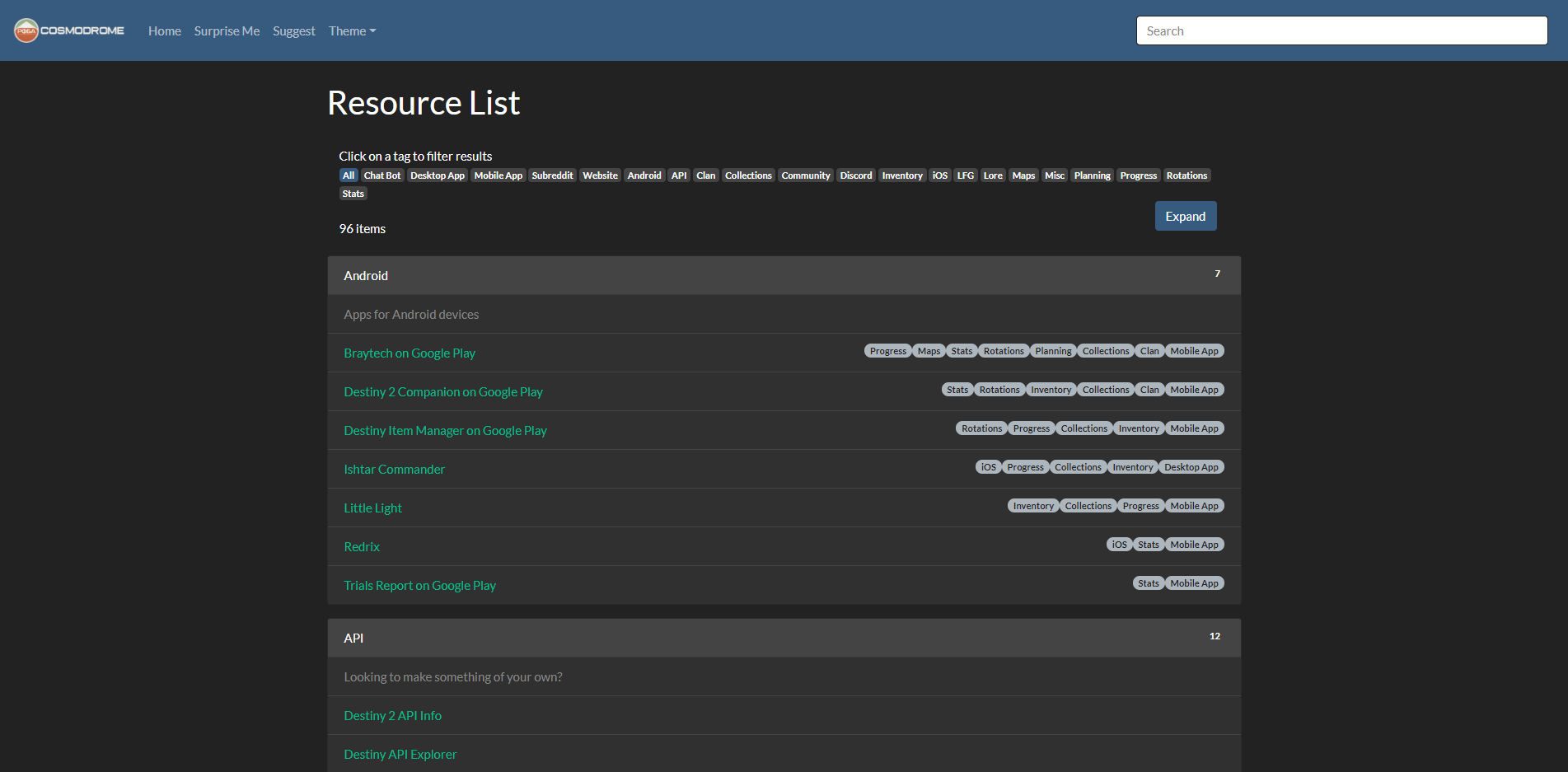
Task: Toggle the All filter tag
Action: click(349, 175)
